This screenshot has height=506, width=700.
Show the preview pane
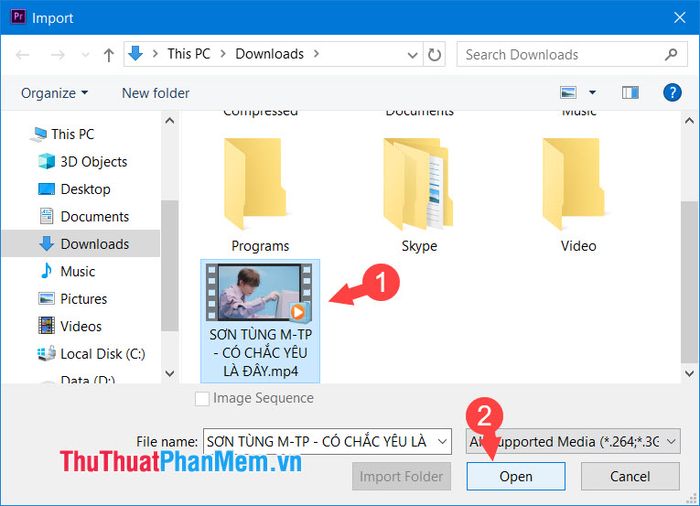[x=630, y=92]
